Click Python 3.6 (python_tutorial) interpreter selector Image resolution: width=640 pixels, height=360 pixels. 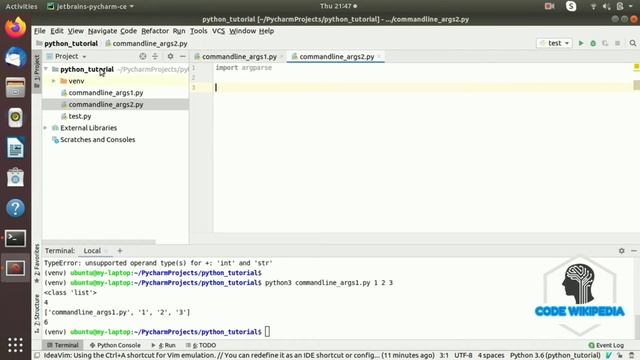click(x=555, y=356)
